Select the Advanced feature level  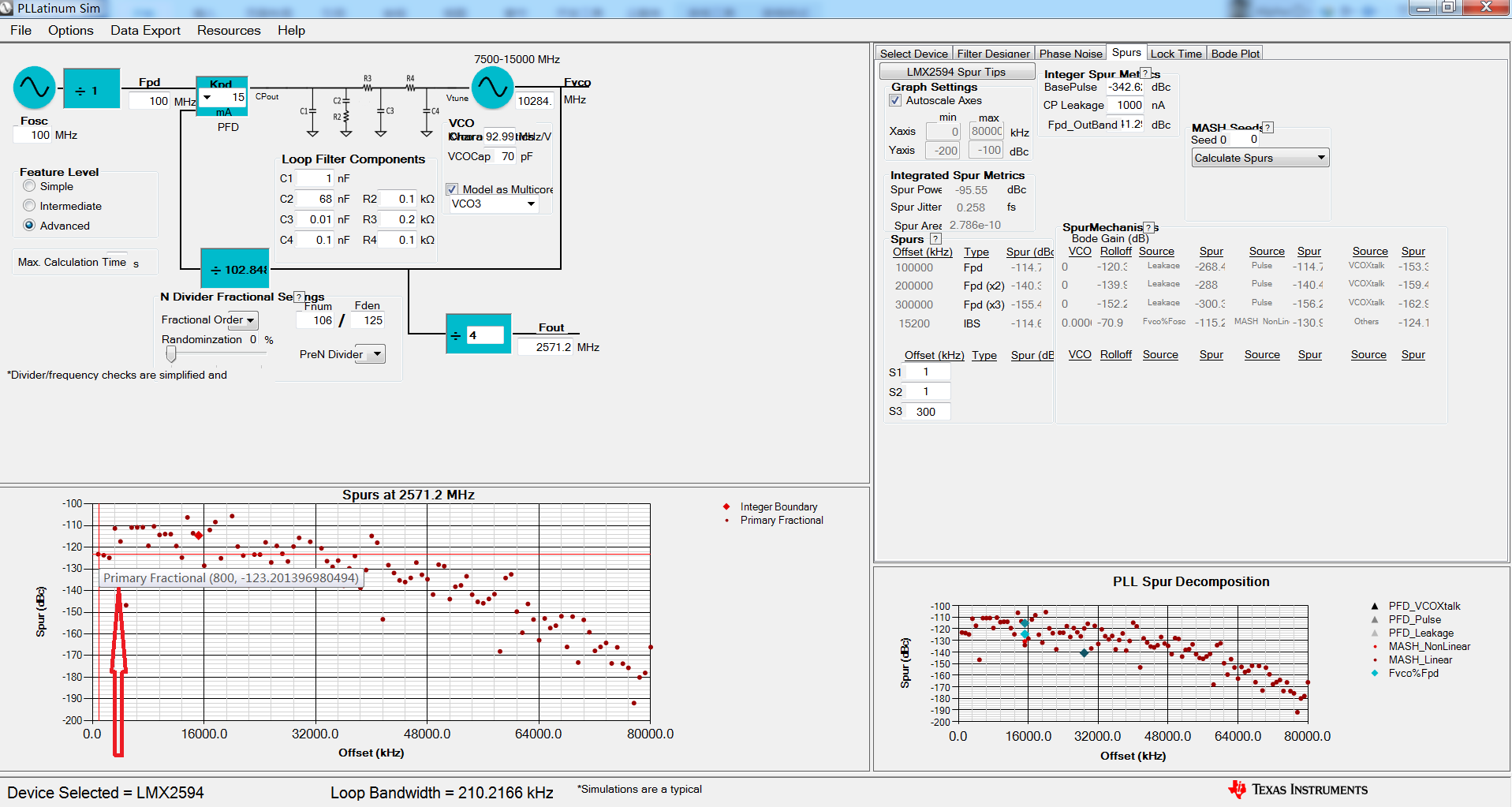(x=29, y=226)
